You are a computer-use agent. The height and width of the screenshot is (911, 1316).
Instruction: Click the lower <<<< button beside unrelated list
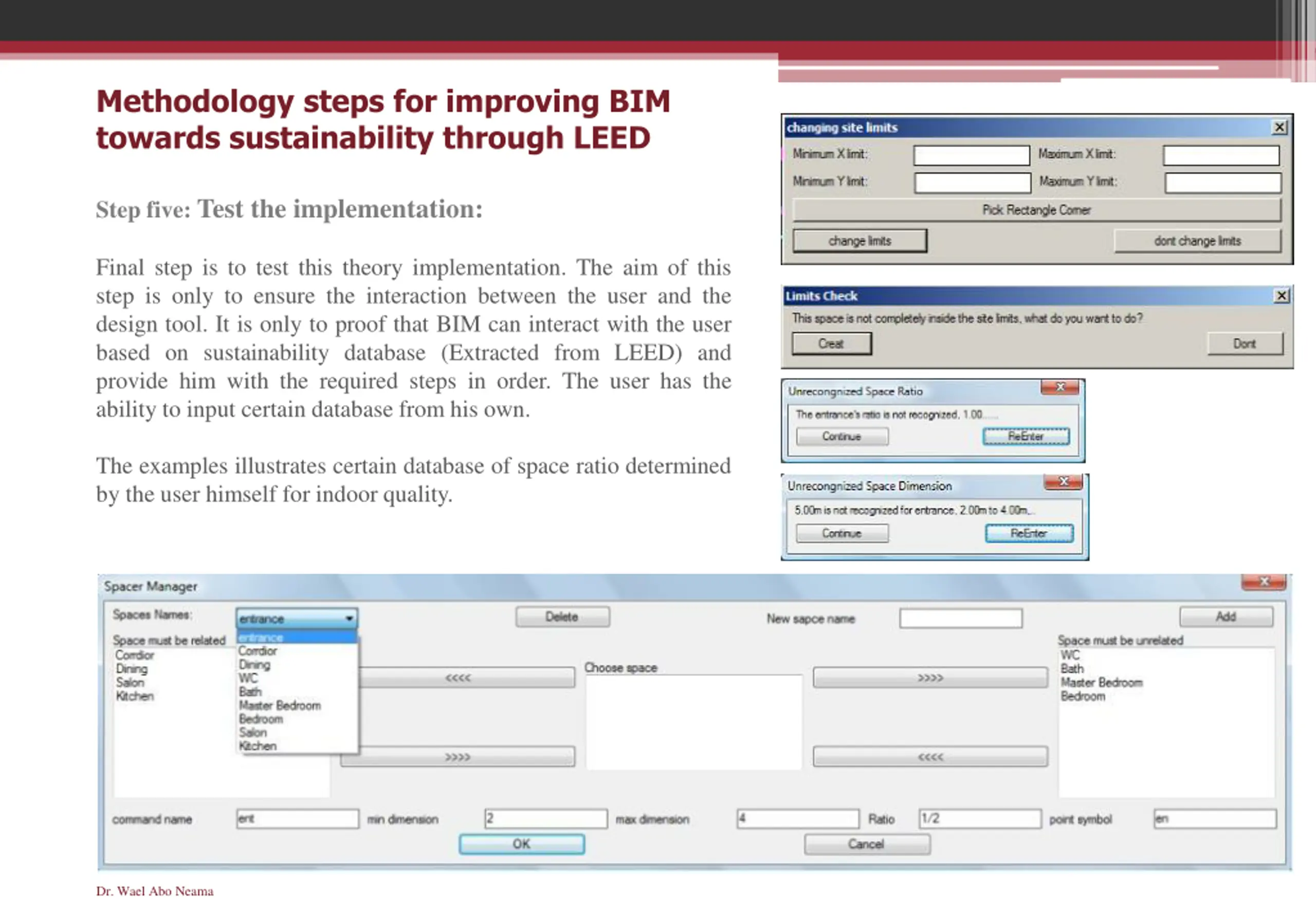point(930,757)
